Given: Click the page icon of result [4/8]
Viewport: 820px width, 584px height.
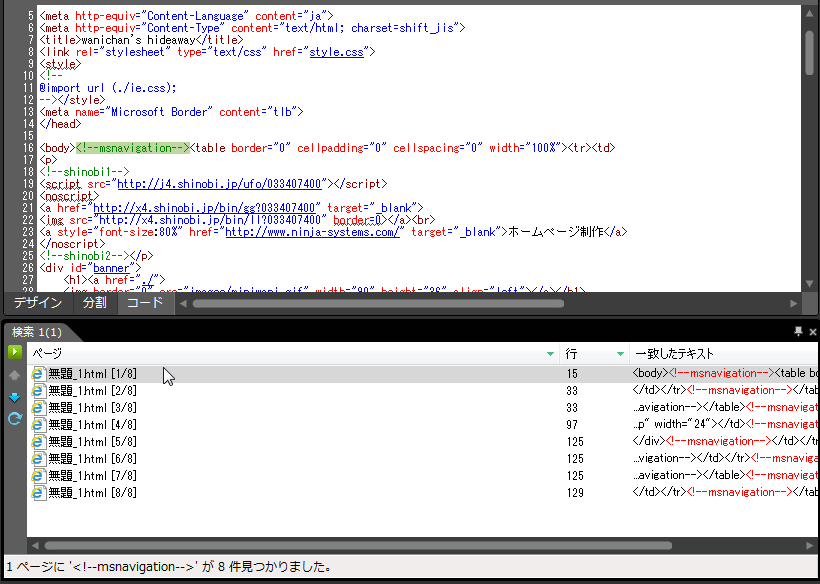Looking at the screenshot, I should click(38, 425).
